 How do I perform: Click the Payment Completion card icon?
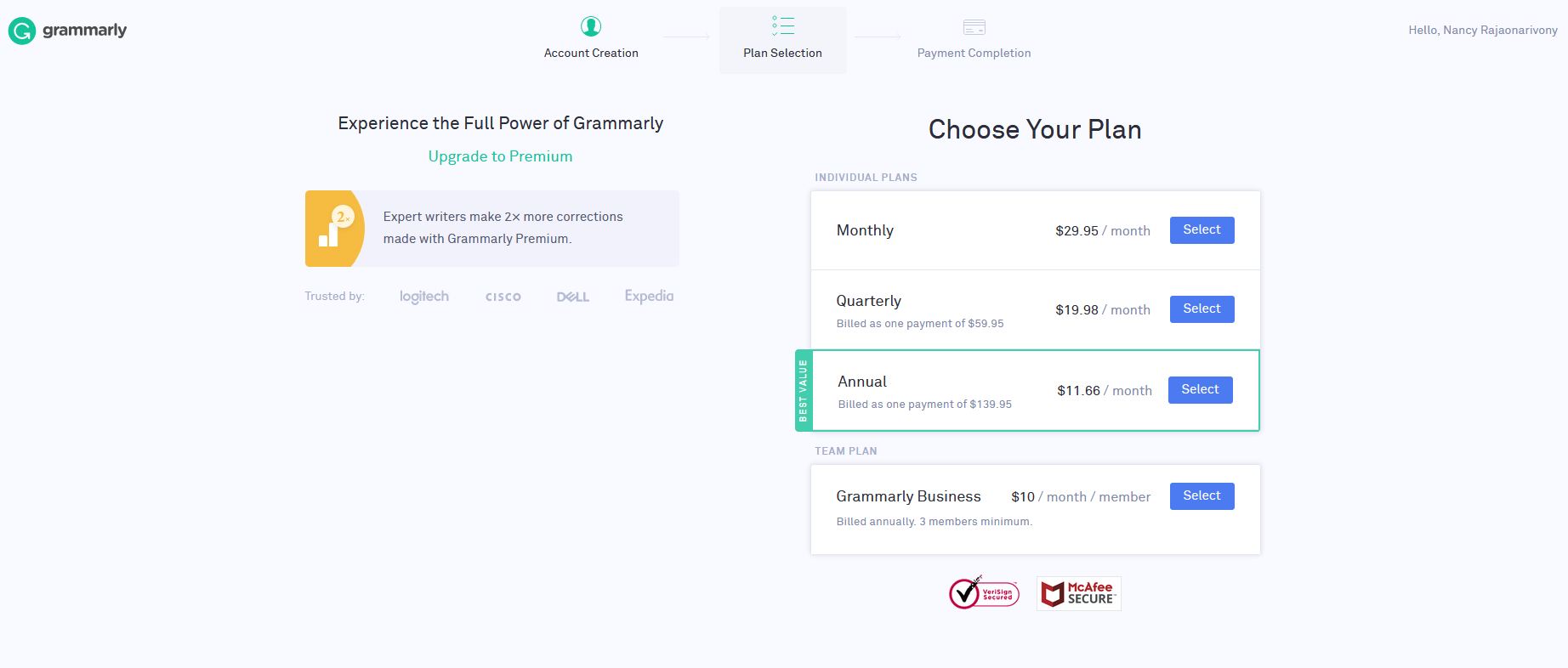974,27
